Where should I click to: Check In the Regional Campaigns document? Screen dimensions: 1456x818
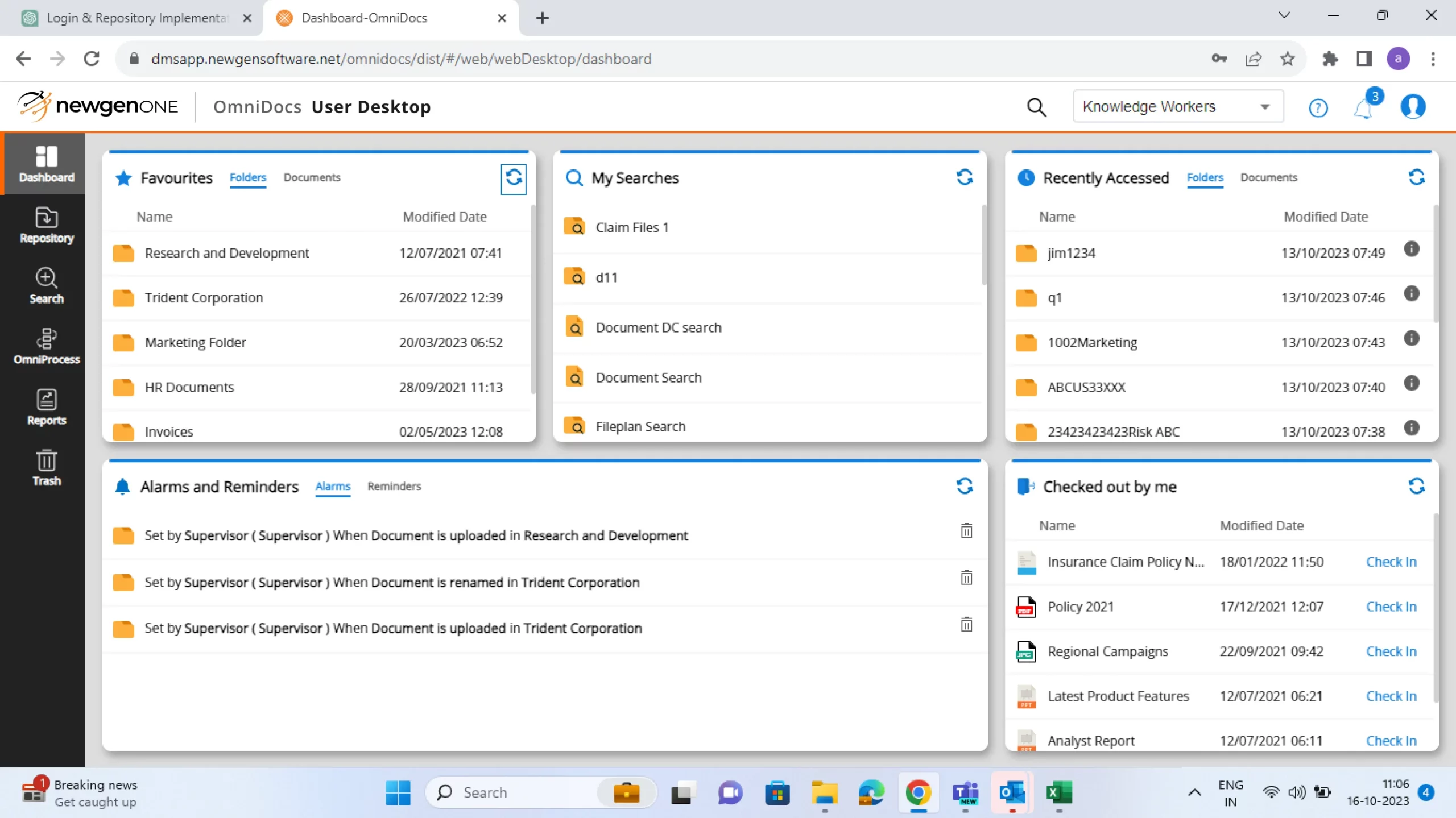[x=1391, y=651]
